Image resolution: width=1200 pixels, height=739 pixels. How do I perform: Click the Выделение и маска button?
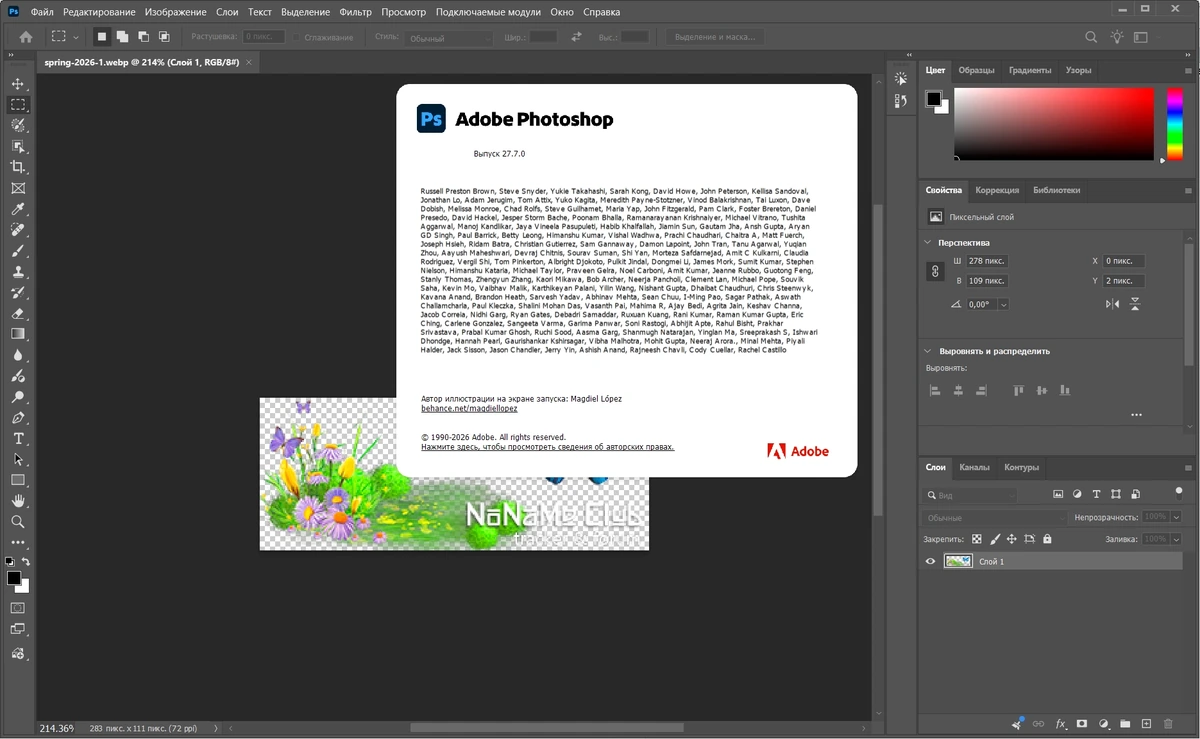click(715, 37)
